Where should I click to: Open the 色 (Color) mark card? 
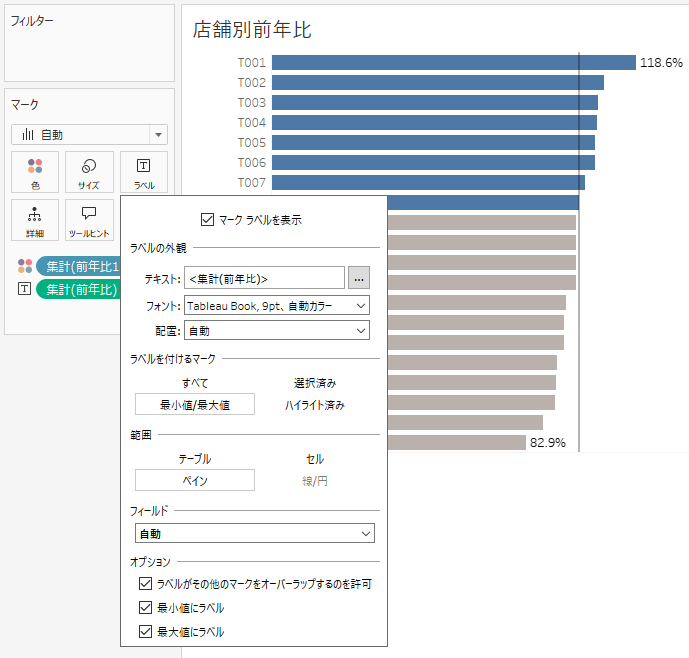(35, 172)
